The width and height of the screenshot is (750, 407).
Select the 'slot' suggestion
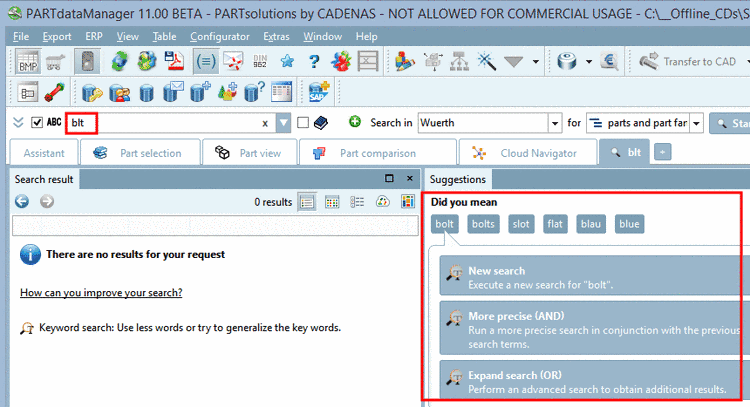tap(521, 224)
